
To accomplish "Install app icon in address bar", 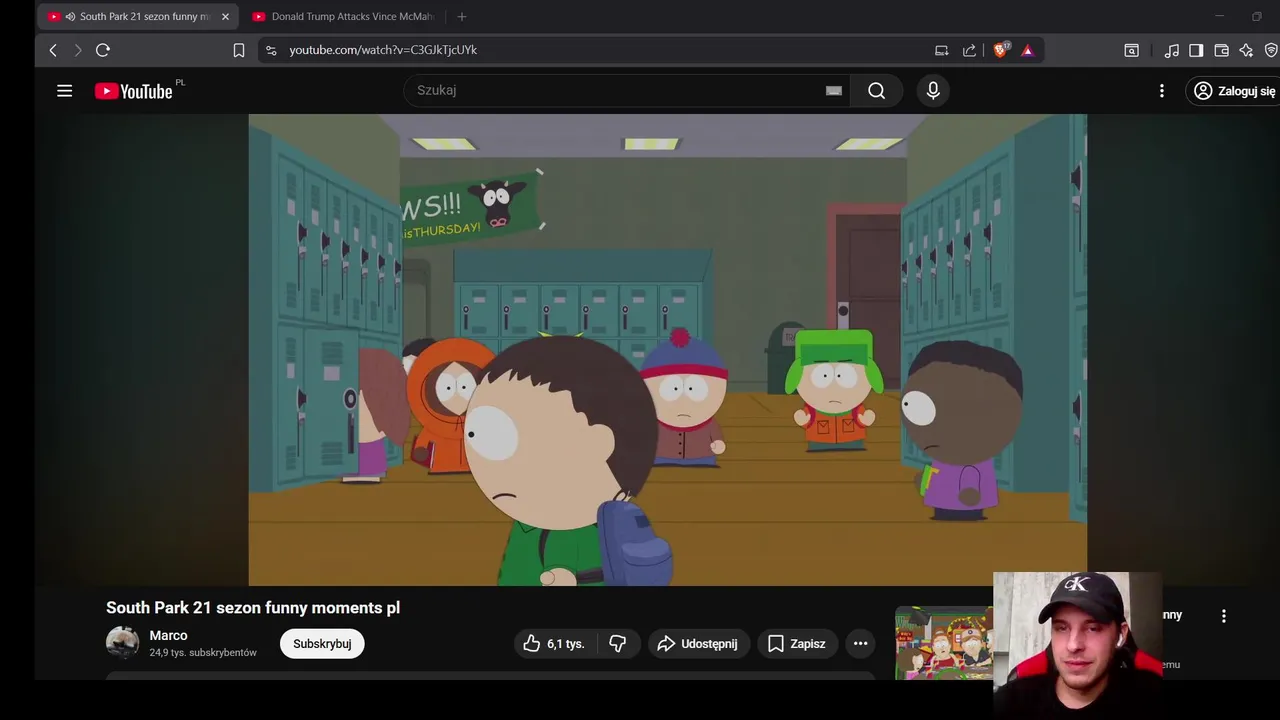I will (941, 50).
